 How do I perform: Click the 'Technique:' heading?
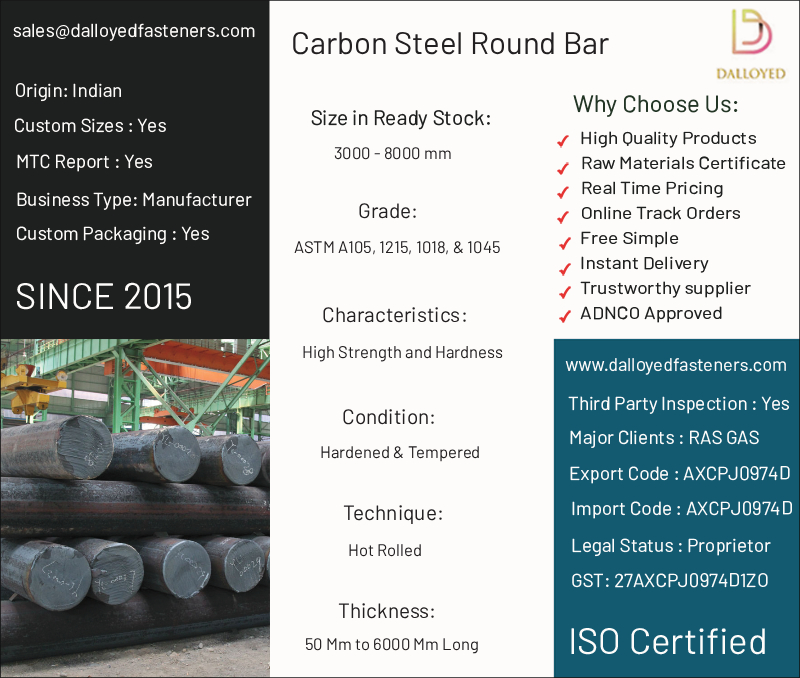click(x=393, y=513)
